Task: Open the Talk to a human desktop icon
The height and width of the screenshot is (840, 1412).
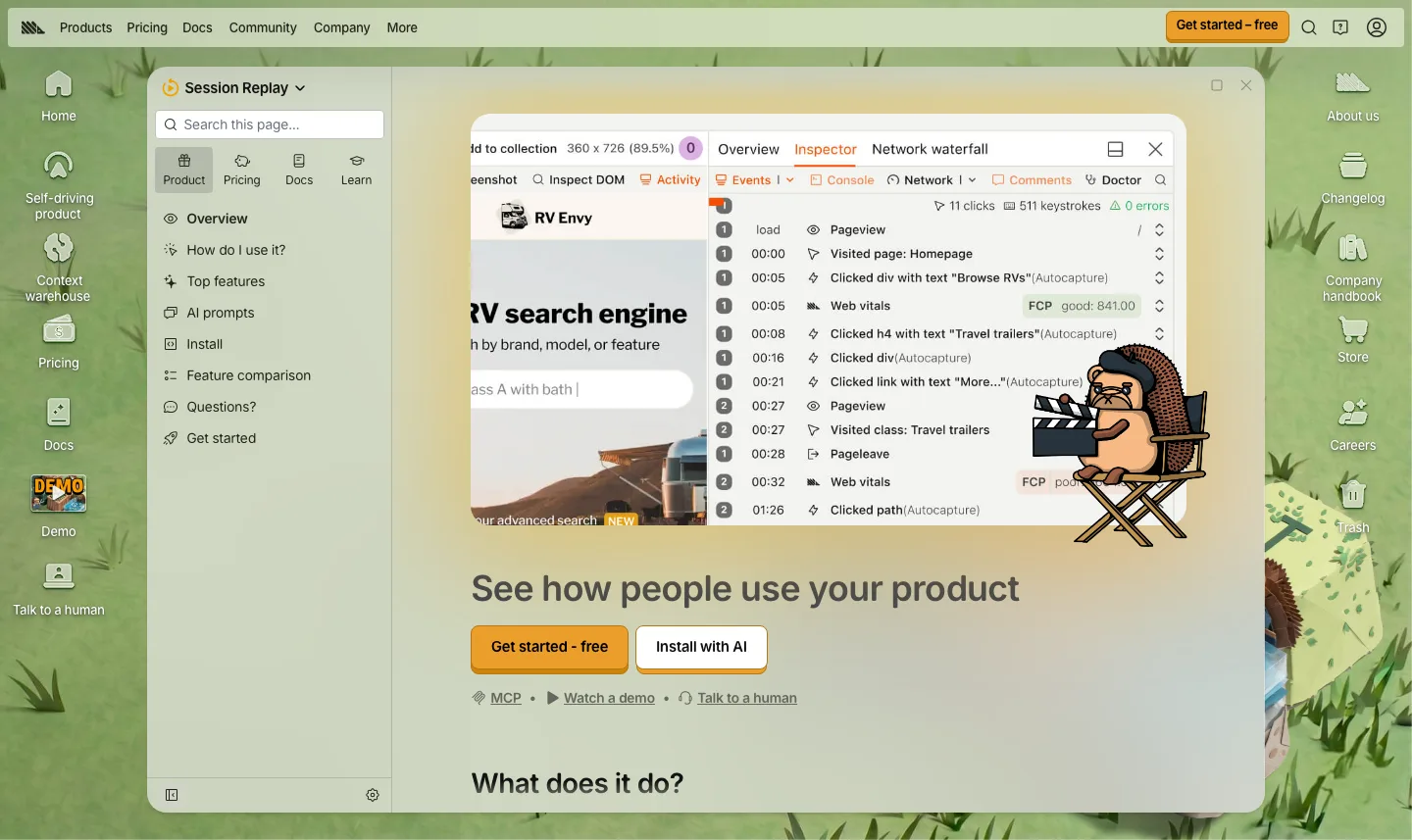Action: click(59, 589)
